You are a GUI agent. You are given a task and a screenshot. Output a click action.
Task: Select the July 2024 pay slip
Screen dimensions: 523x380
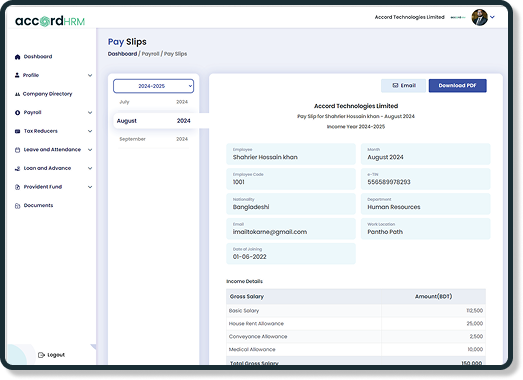153,102
